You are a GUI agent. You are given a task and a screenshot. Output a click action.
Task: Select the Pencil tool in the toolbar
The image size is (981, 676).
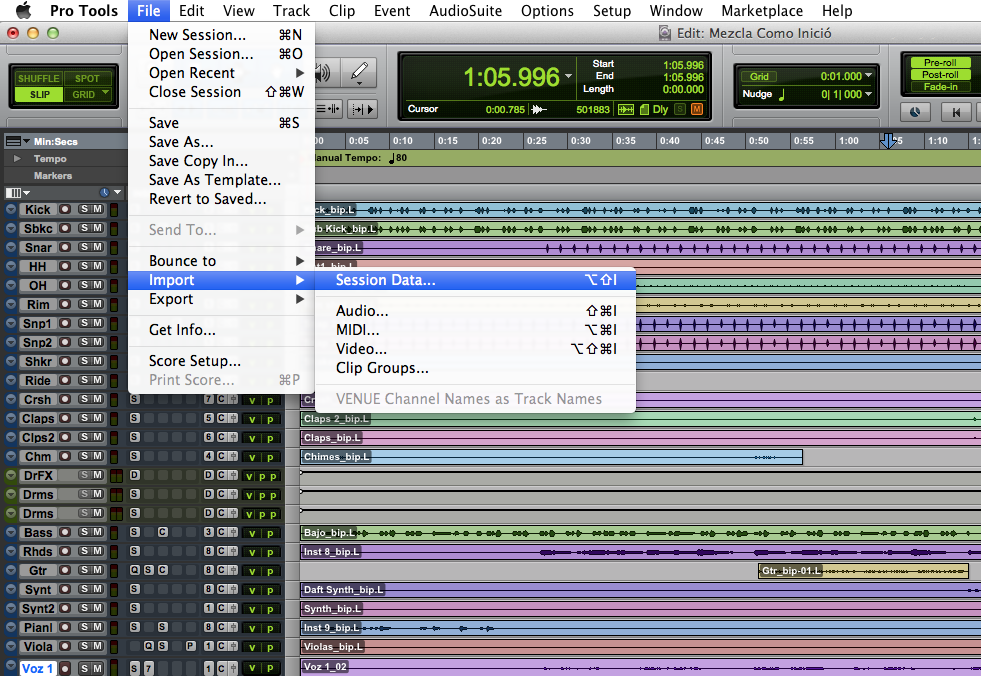click(x=359, y=73)
